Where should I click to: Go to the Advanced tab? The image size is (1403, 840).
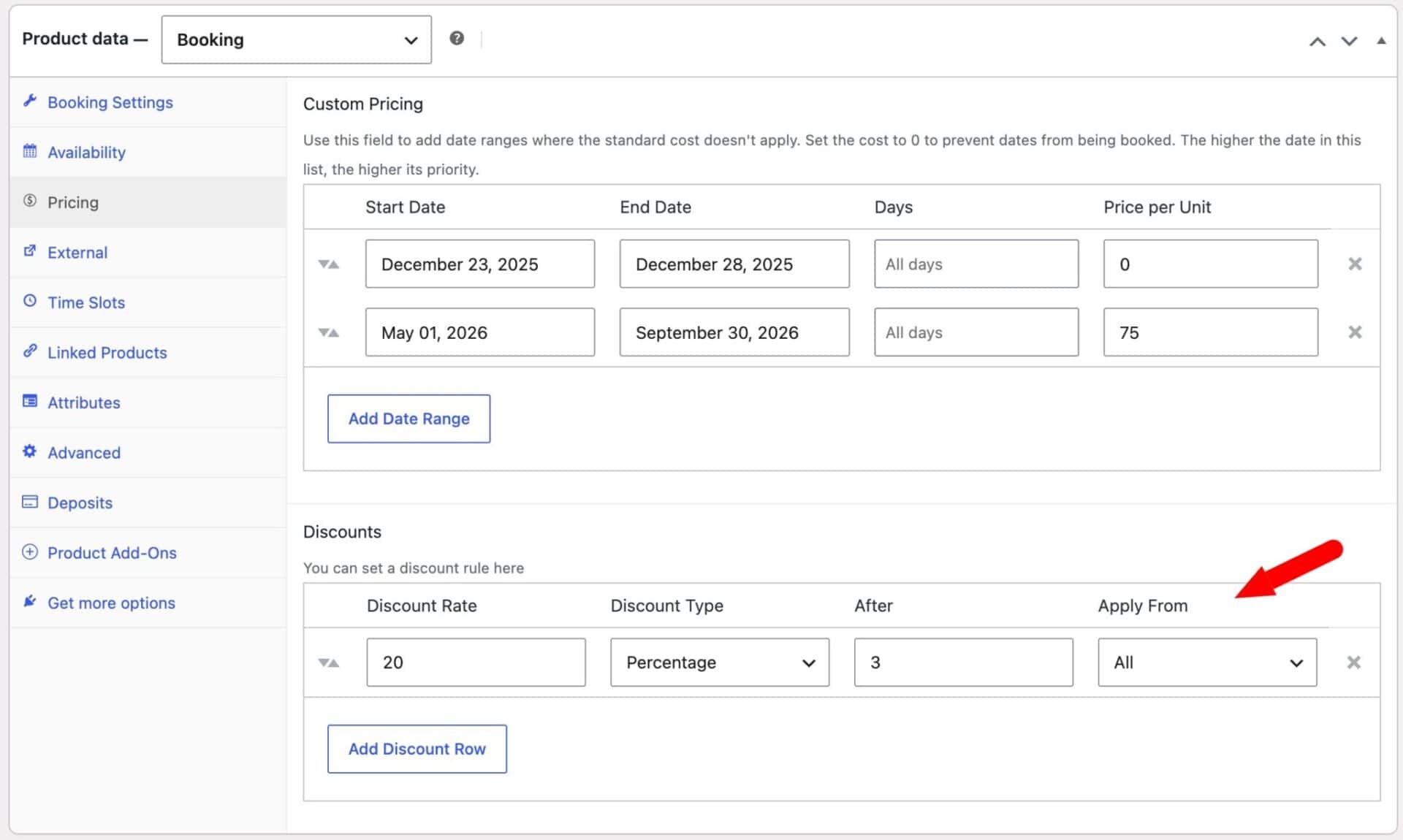click(x=148, y=452)
